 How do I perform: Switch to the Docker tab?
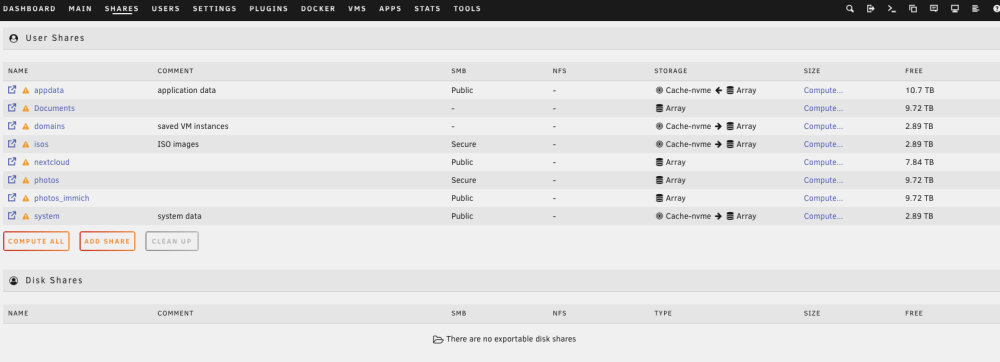[318, 9]
